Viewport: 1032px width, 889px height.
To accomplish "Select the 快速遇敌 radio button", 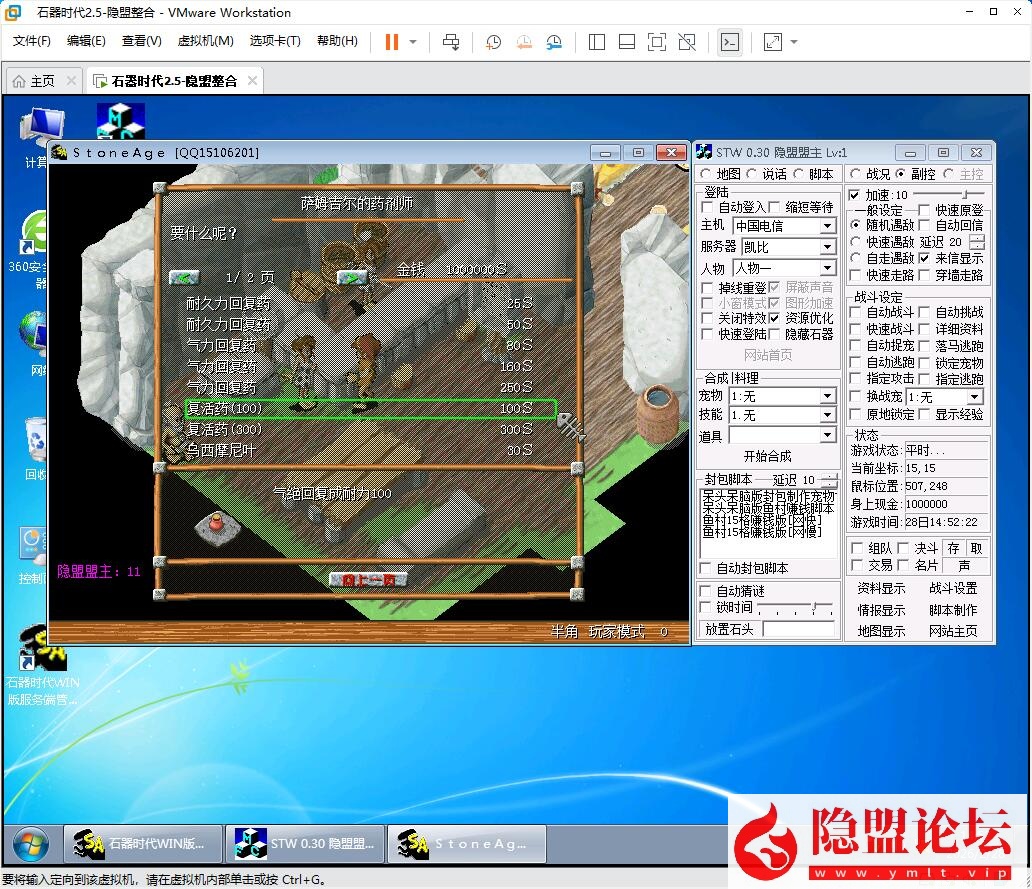I will [x=856, y=242].
